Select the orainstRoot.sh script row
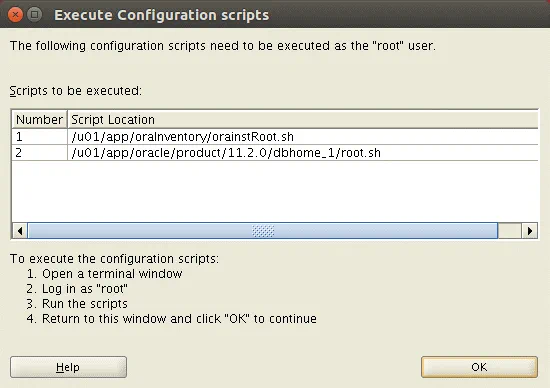This screenshot has height=388, width=550. point(275,136)
